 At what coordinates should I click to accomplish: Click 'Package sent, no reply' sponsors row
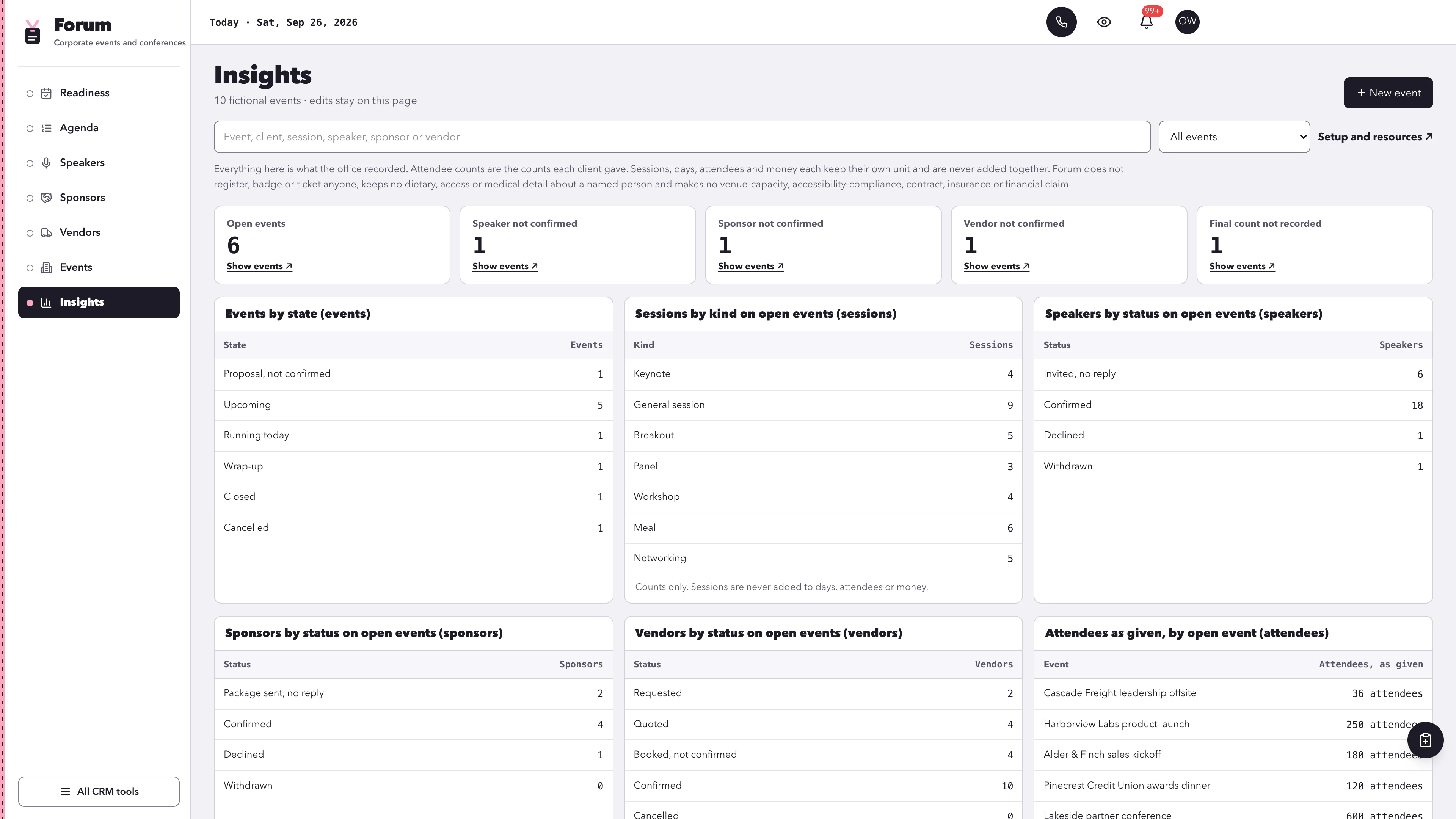tap(413, 693)
